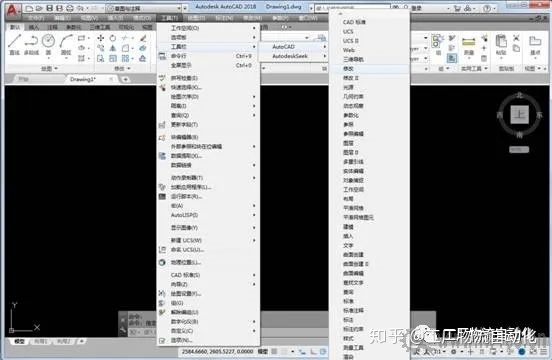Click the Options (选项) menu icon at bottom
Screen dimensions: 552x360
[x=162, y=340]
